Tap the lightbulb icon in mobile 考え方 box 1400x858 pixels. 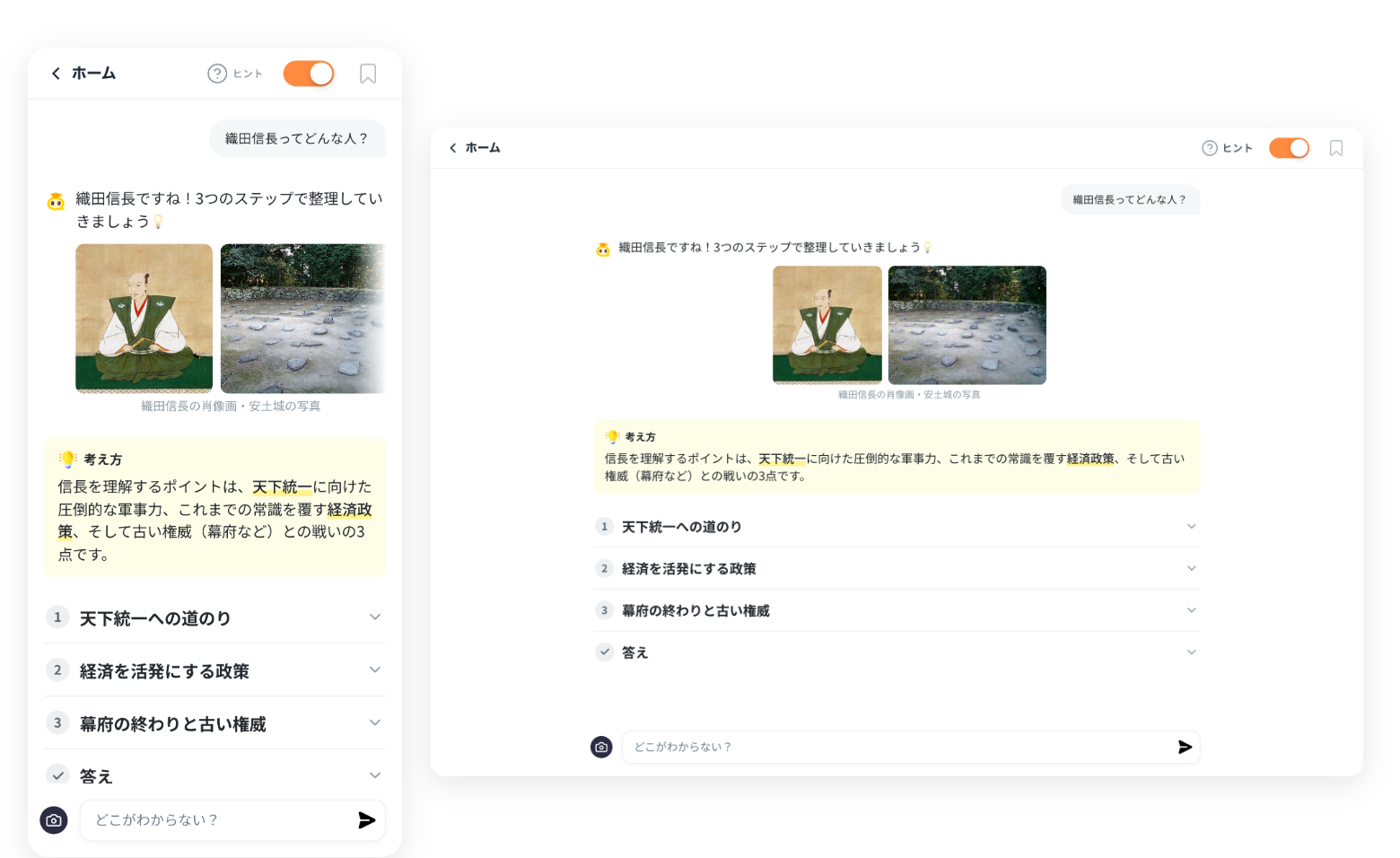68,460
